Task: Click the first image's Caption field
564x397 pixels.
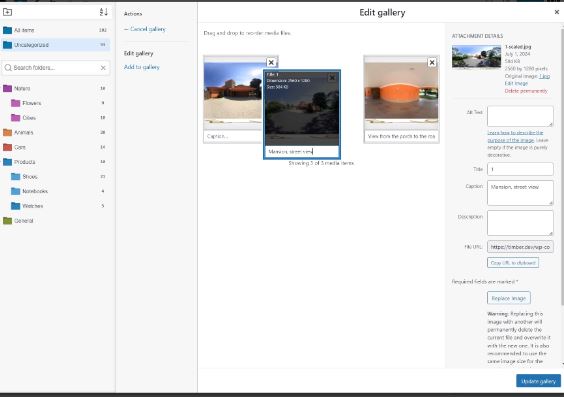Action: coord(234,136)
